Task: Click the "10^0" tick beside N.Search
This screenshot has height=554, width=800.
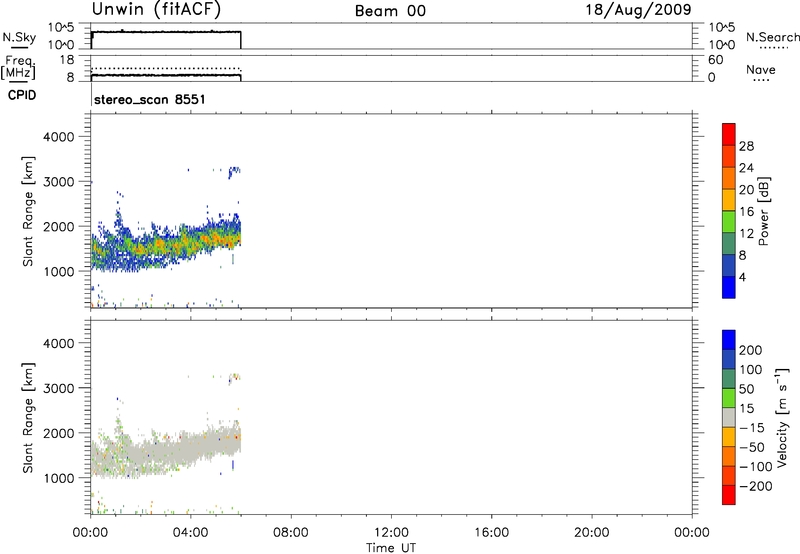Action: click(722, 45)
